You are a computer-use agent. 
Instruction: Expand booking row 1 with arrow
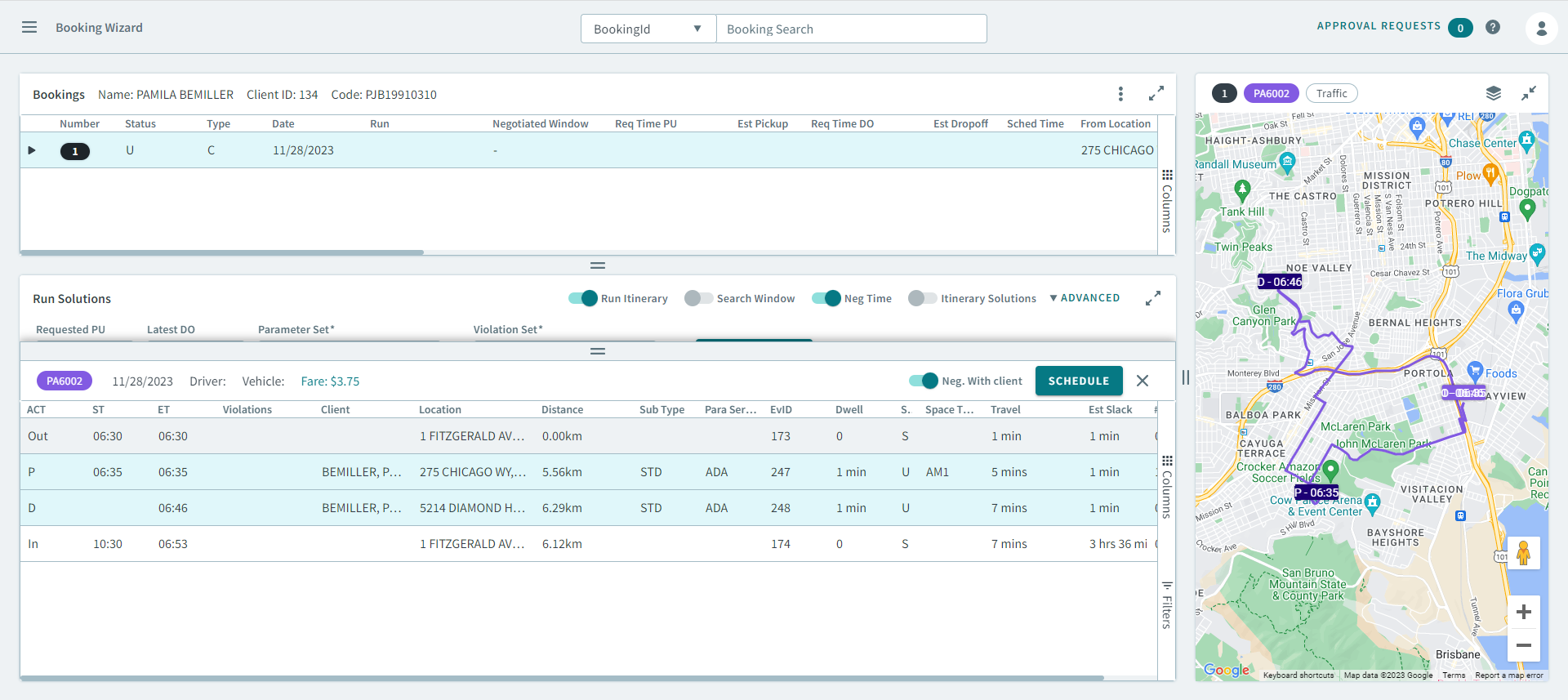32,150
